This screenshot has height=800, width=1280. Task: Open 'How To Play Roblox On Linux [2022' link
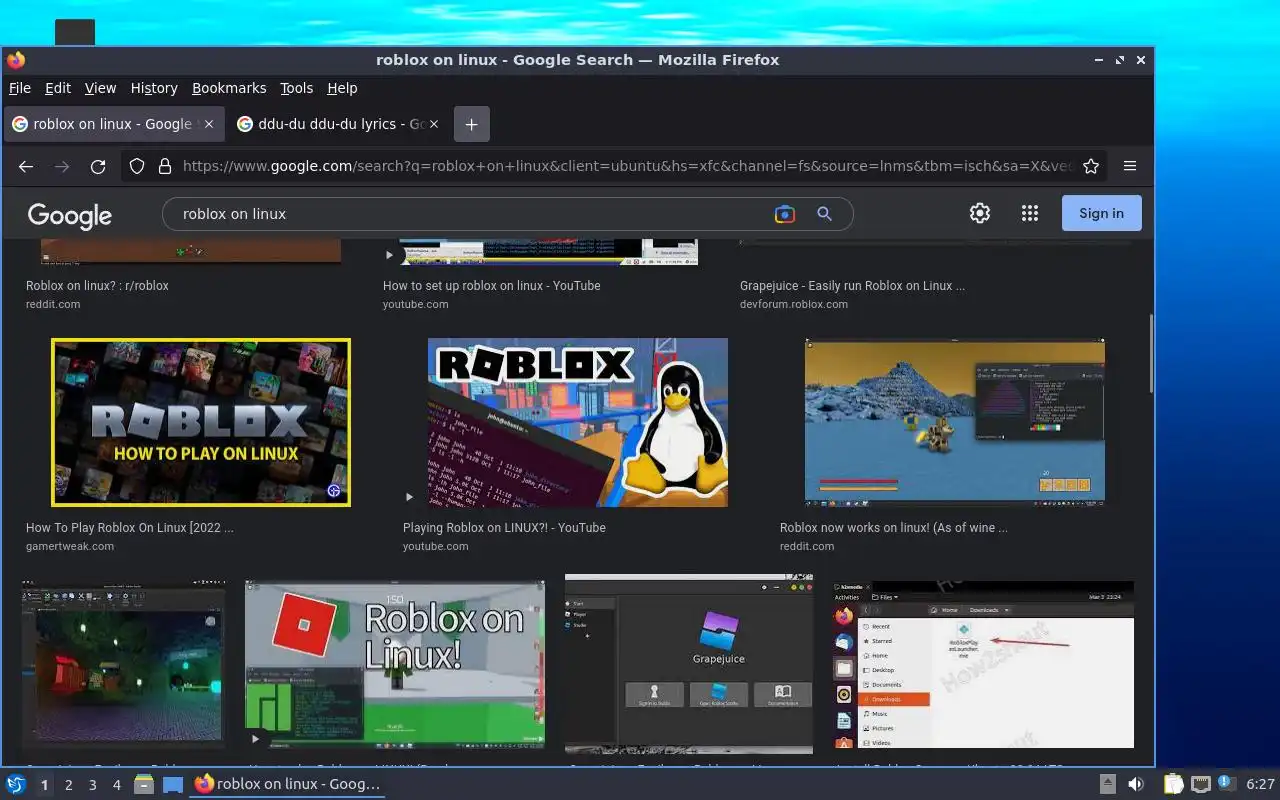click(x=130, y=527)
